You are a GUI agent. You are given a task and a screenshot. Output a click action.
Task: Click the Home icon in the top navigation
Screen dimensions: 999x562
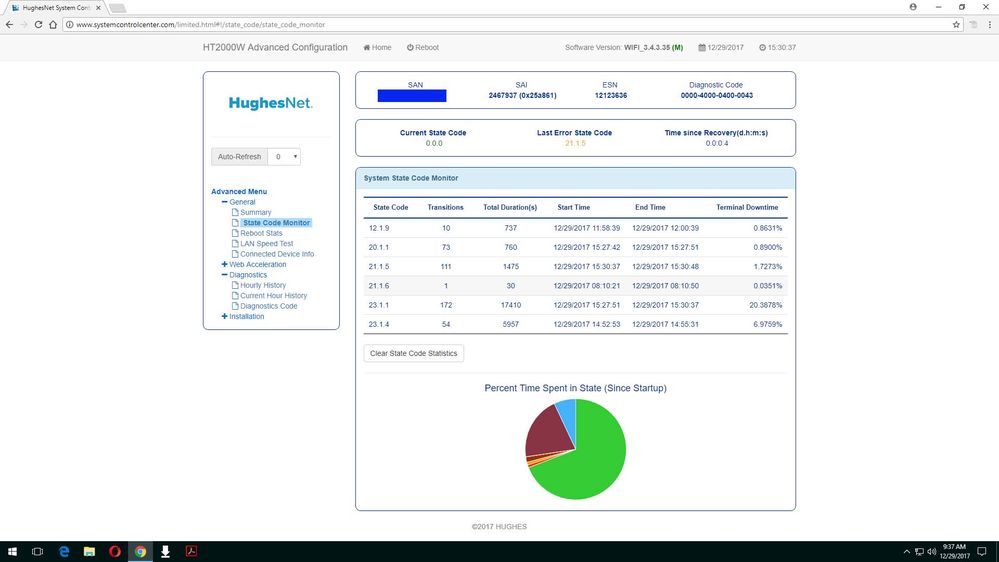point(367,48)
